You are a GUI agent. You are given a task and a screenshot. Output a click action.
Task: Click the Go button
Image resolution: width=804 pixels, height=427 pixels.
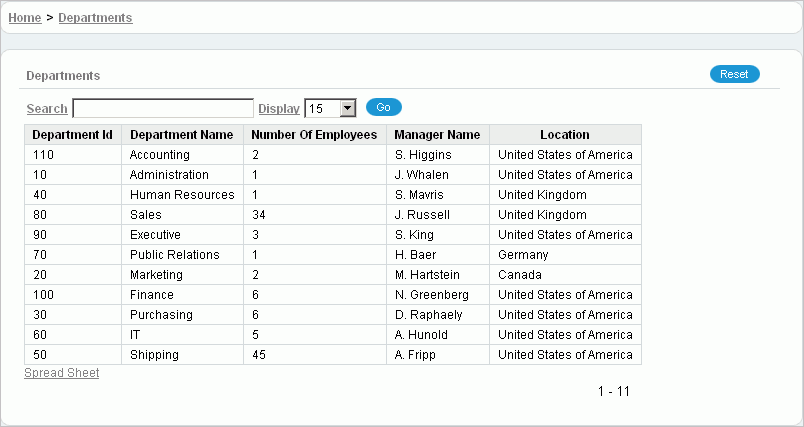pyautogui.click(x=384, y=107)
